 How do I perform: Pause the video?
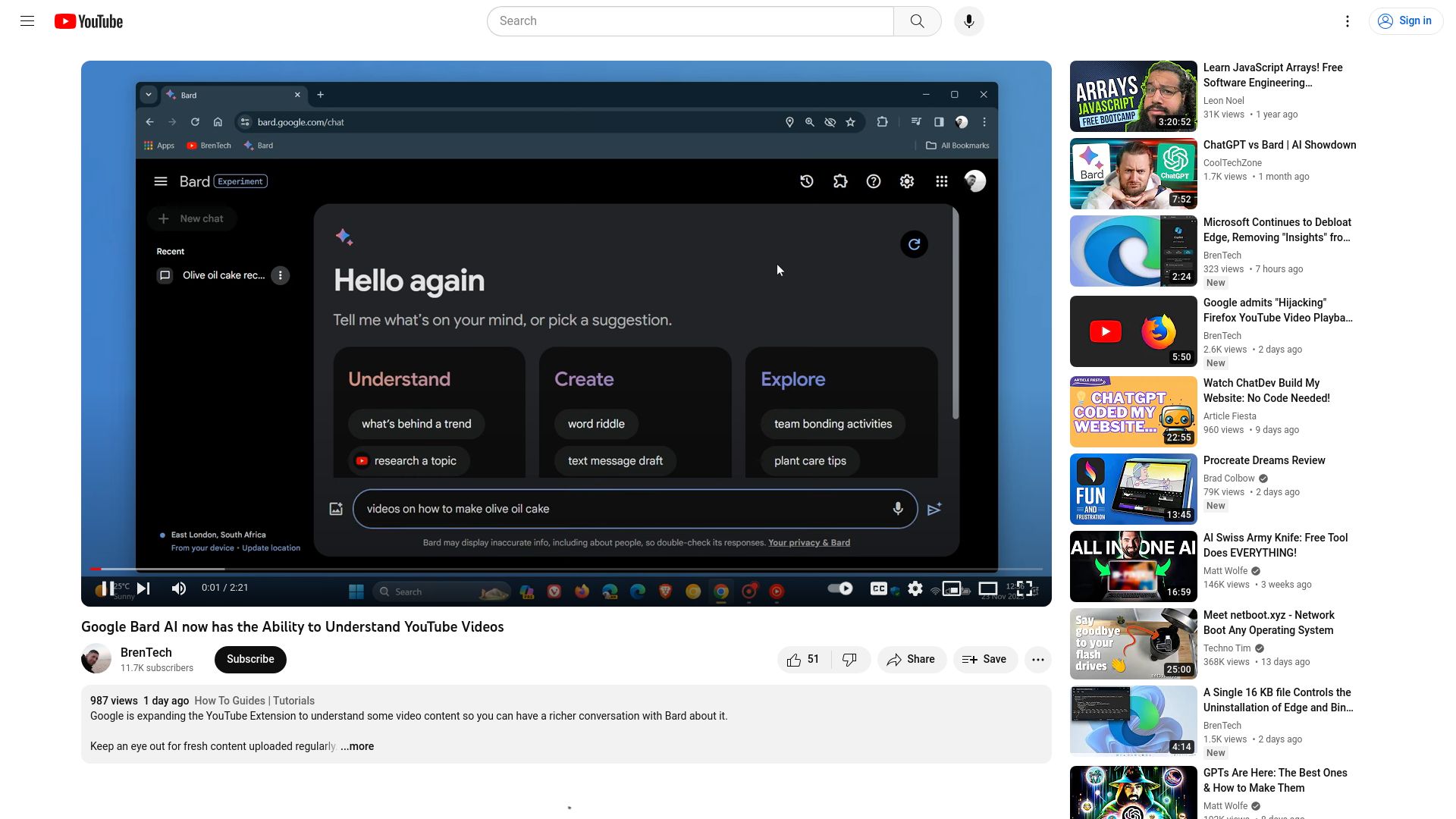pos(108,588)
